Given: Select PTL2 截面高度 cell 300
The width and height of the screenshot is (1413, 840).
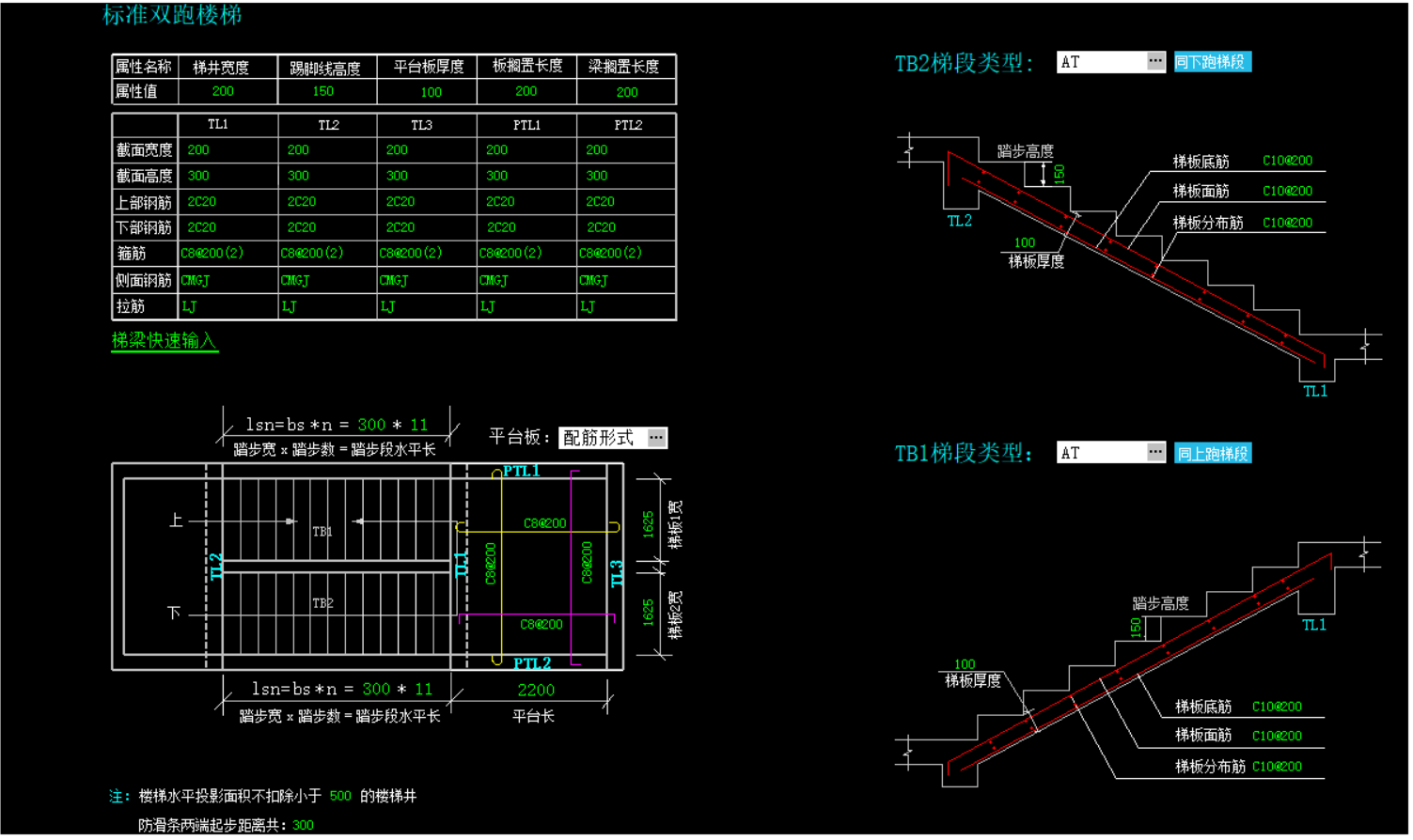Looking at the screenshot, I should [596, 176].
